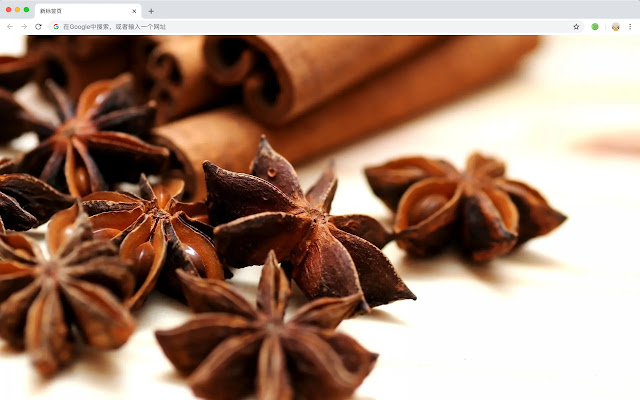
Task: Bookmark this page with the star icon
Action: tap(576, 27)
